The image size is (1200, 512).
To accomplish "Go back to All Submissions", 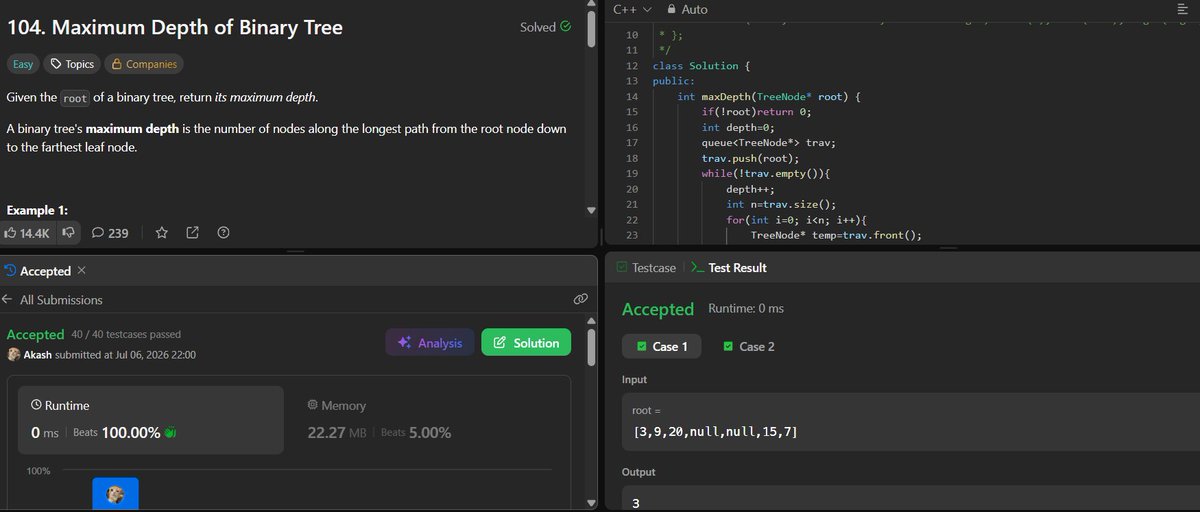I will click(53, 299).
